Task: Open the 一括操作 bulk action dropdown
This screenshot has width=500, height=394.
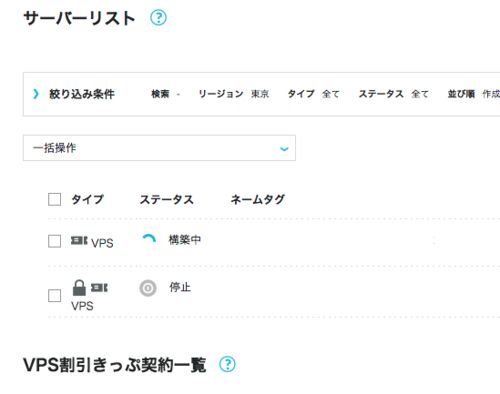Action: pyautogui.click(x=159, y=148)
